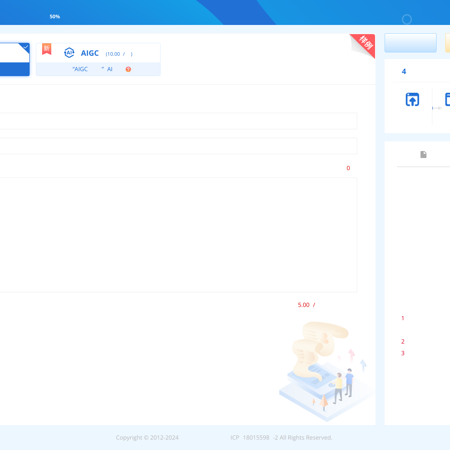The width and height of the screenshot is (450, 450).
Task: Click the blue upload window icon
Action: click(x=412, y=99)
